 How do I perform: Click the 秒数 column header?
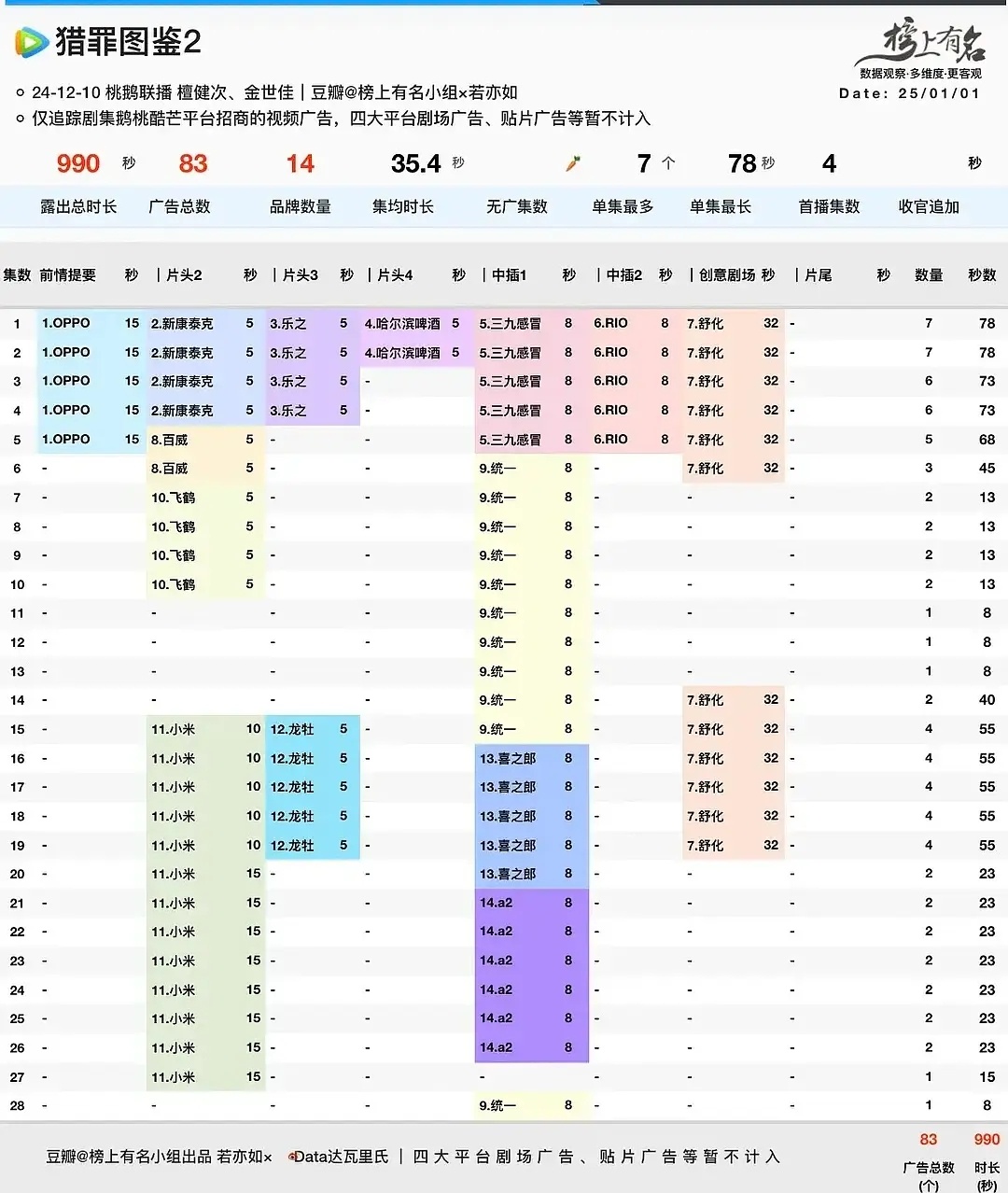coord(982,274)
